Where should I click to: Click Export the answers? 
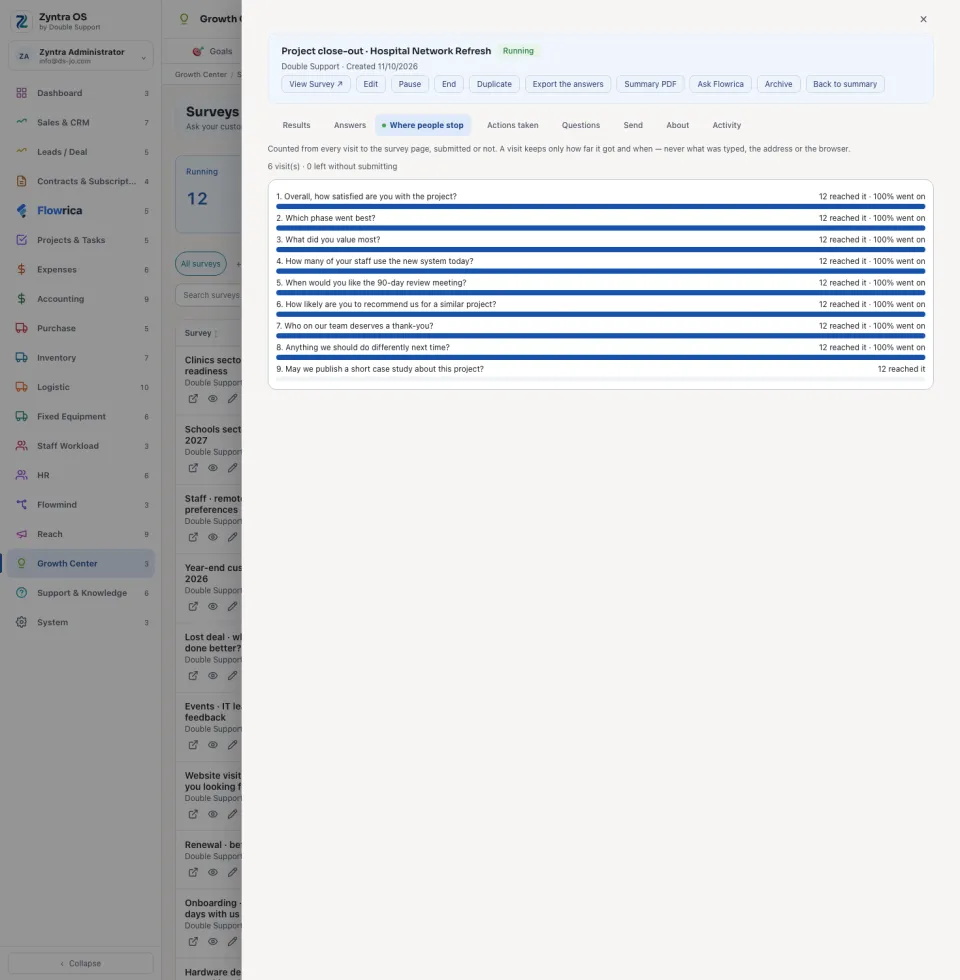click(x=568, y=84)
